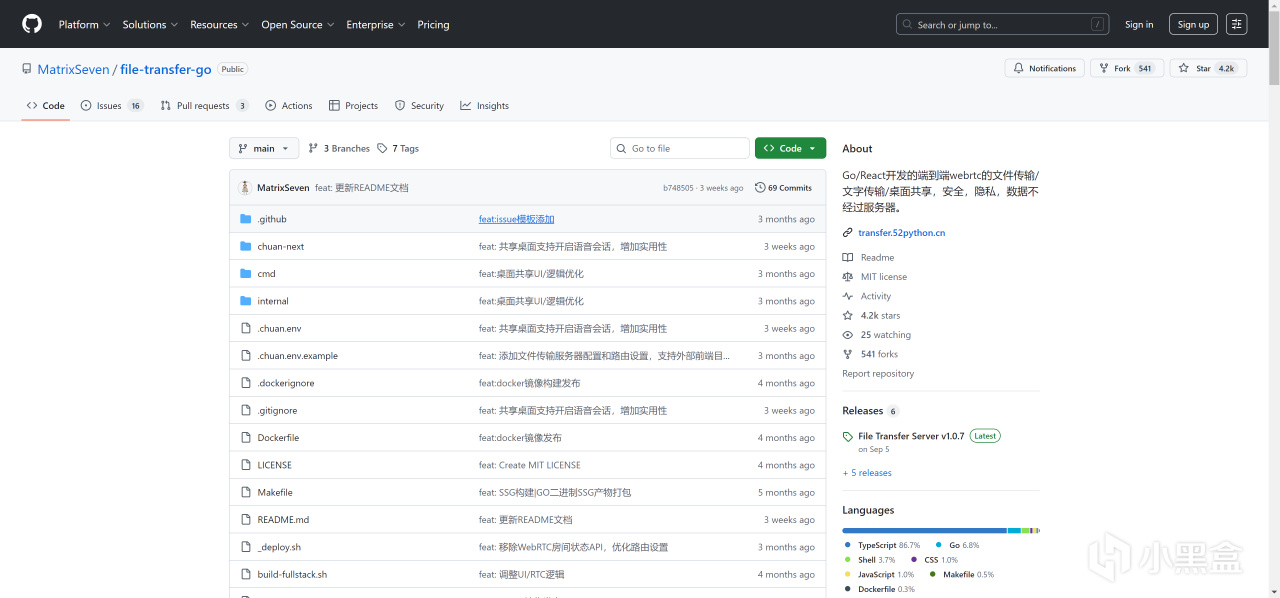
Task: Switch to the Actions tab
Action: pyautogui.click(x=289, y=105)
